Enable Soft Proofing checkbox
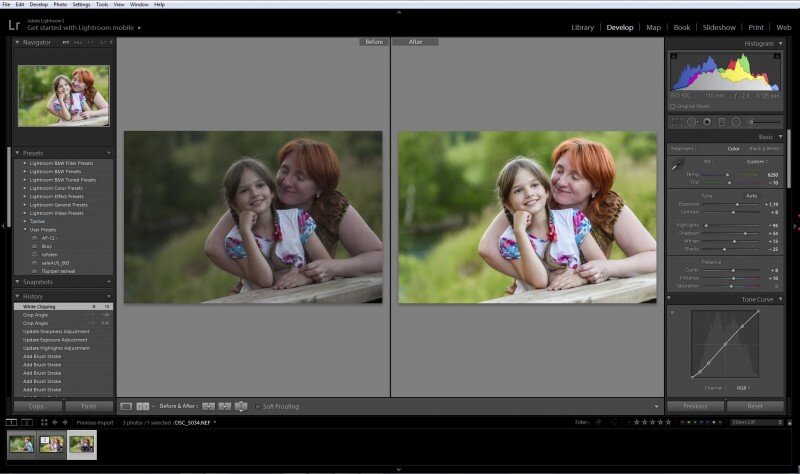This screenshot has width=800, height=474. tap(258, 407)
